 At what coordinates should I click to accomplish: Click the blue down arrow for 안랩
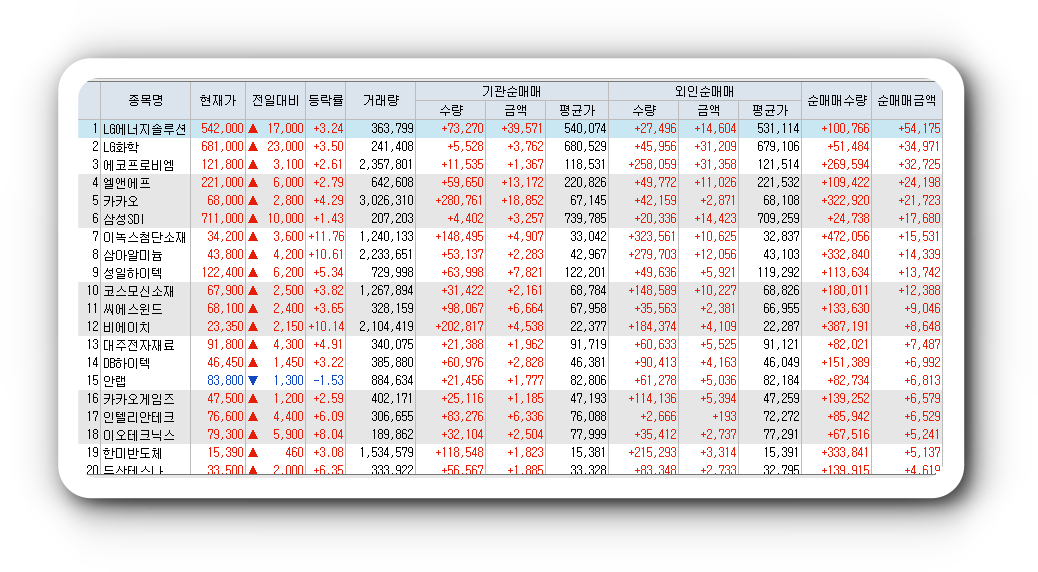click(x=253, y=381)
